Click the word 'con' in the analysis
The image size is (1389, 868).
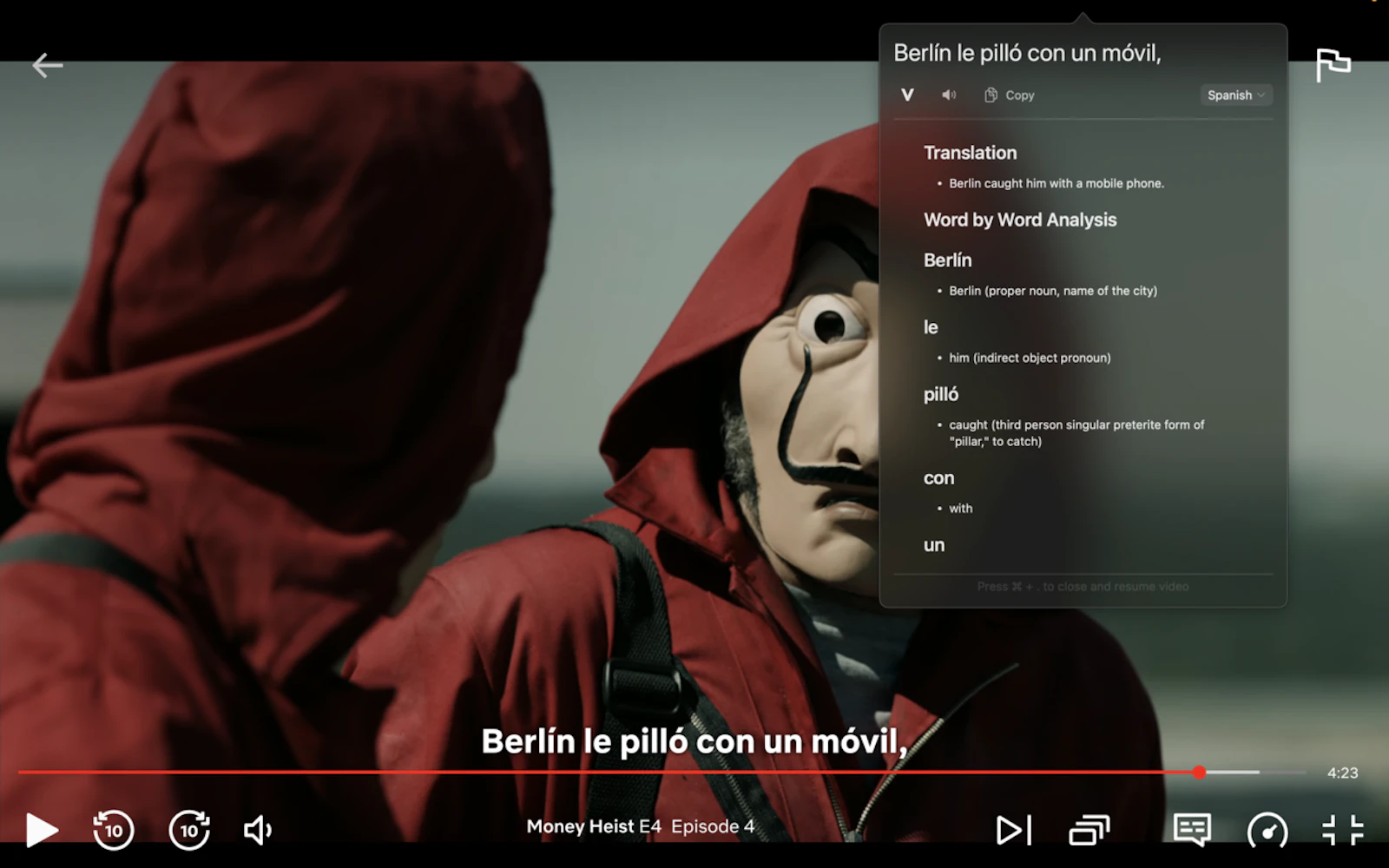pos(938,478)
